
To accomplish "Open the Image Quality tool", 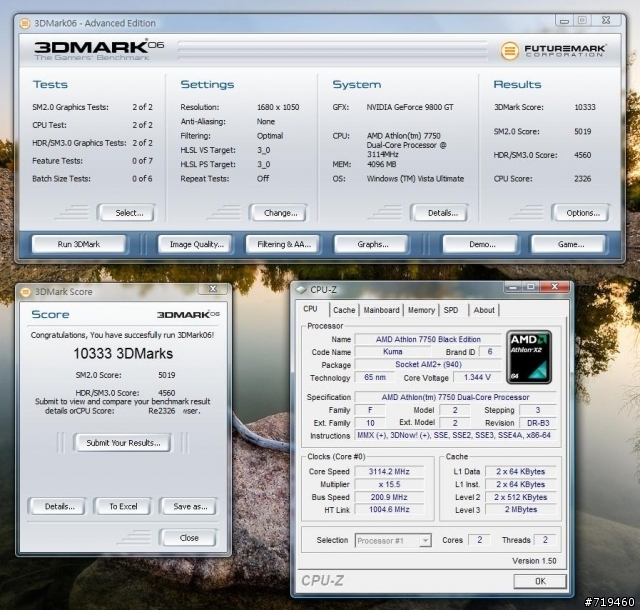I will 195,244.
